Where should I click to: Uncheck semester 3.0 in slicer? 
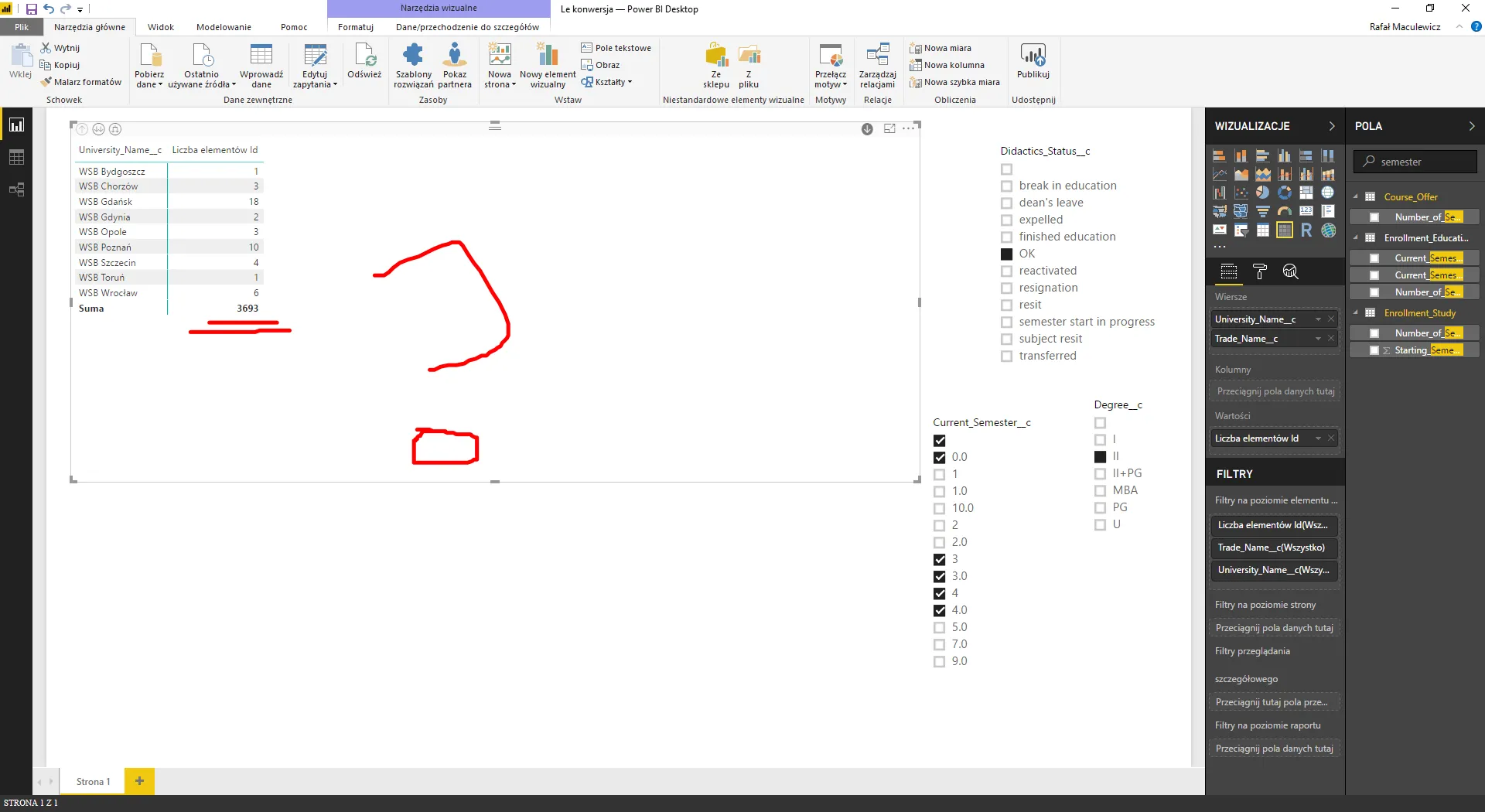tap(939, 577)
